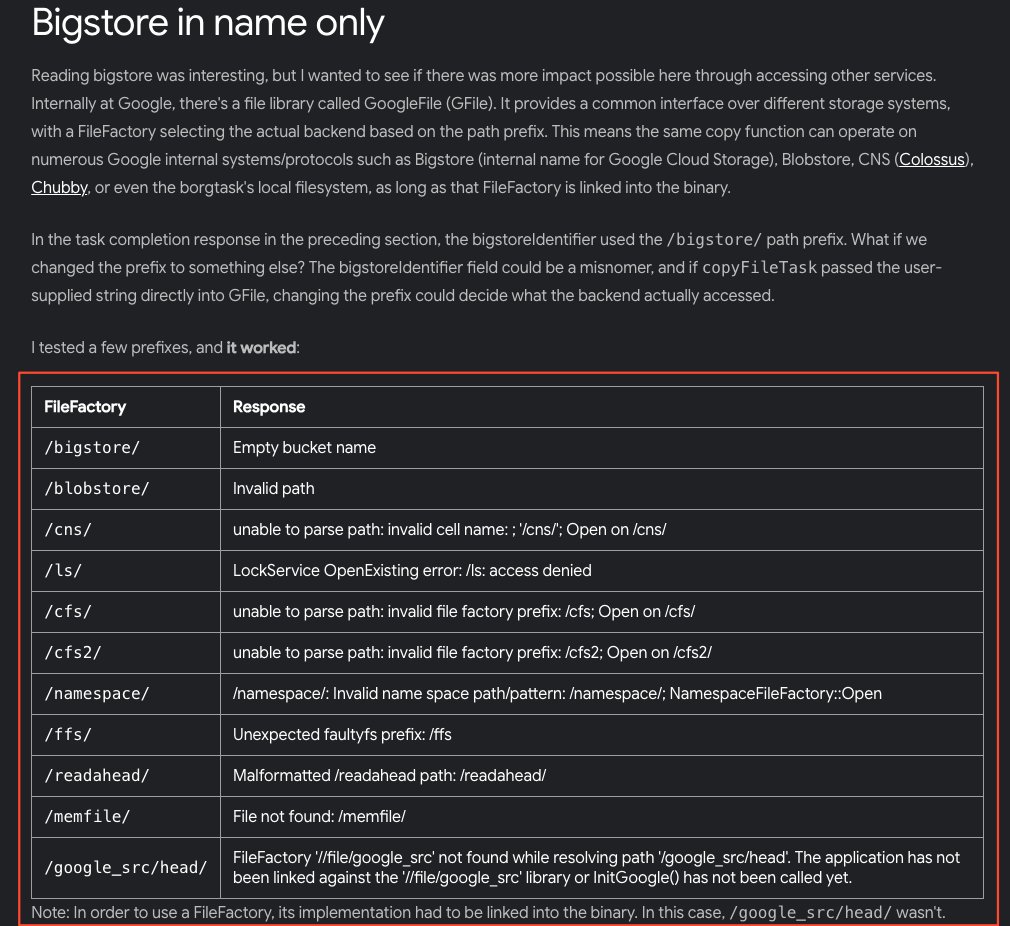This screenshot has width=1010, height=926.
Task: Open the Colossus hyperlink
Action: pos(931,160)
